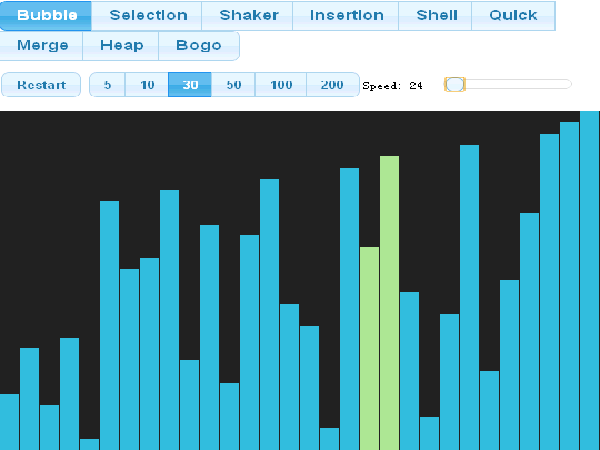Select the Bubble sort algorithm
Screen dimensions: 600x450
coord(47,16)
